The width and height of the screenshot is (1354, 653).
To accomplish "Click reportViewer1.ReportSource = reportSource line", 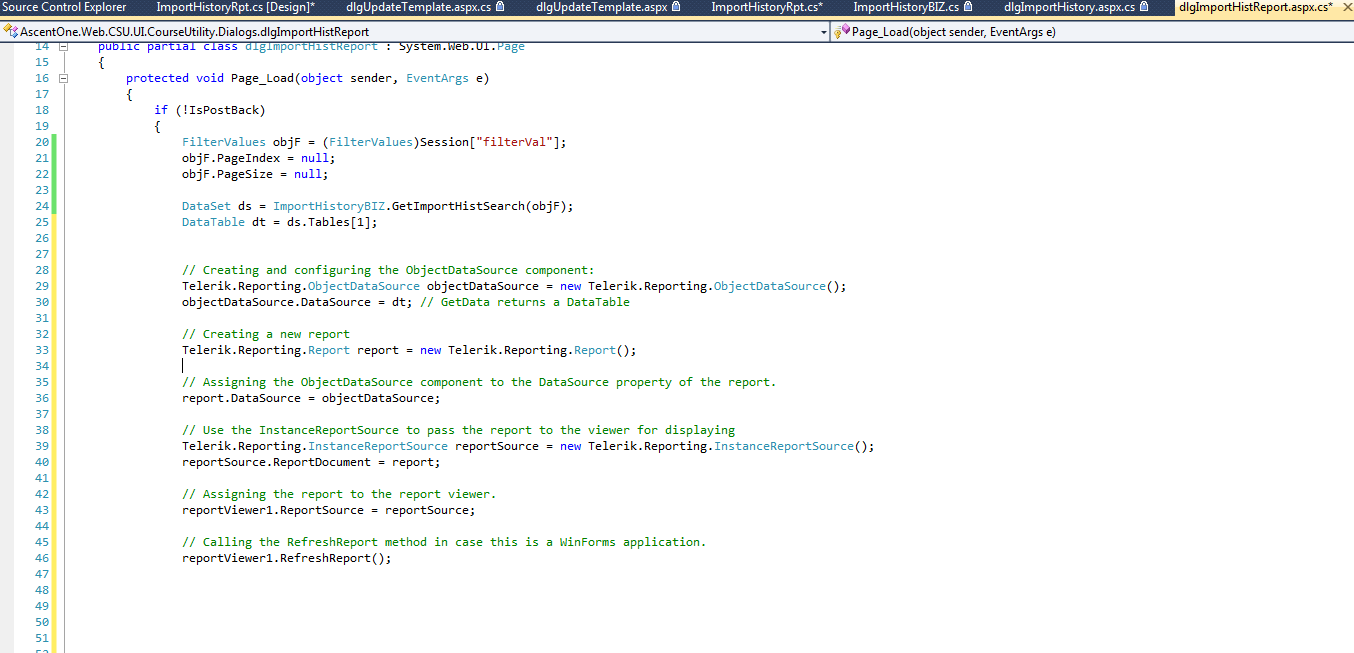I will click(329, 510).
